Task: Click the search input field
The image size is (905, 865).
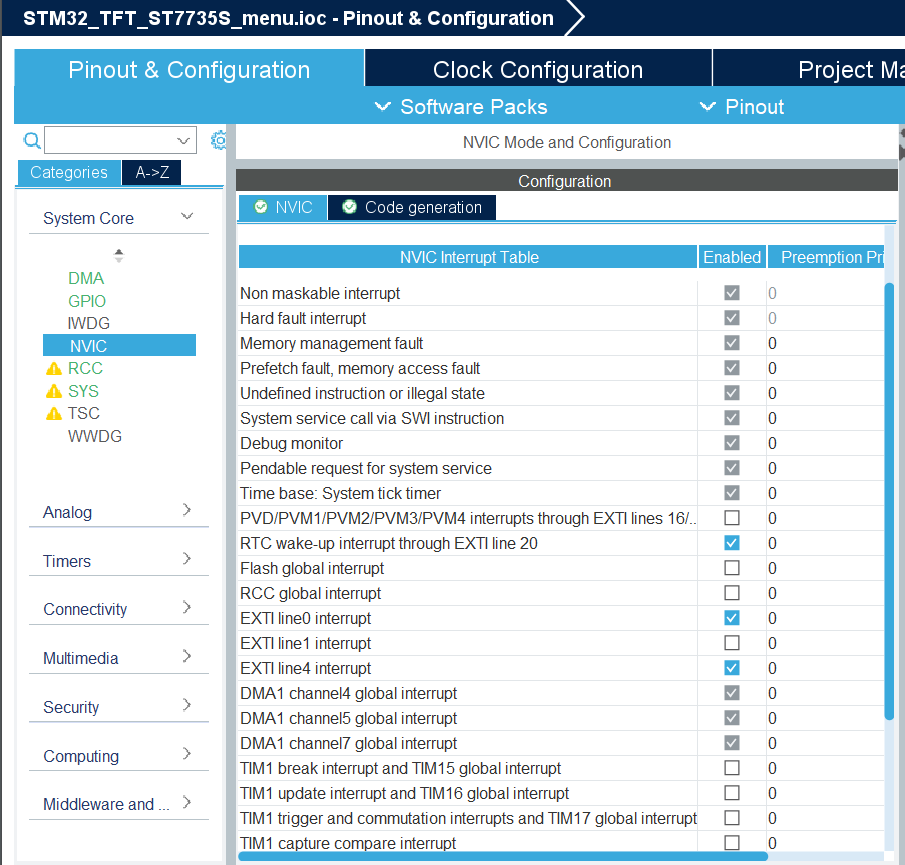Action: click(x=121, y=140)
